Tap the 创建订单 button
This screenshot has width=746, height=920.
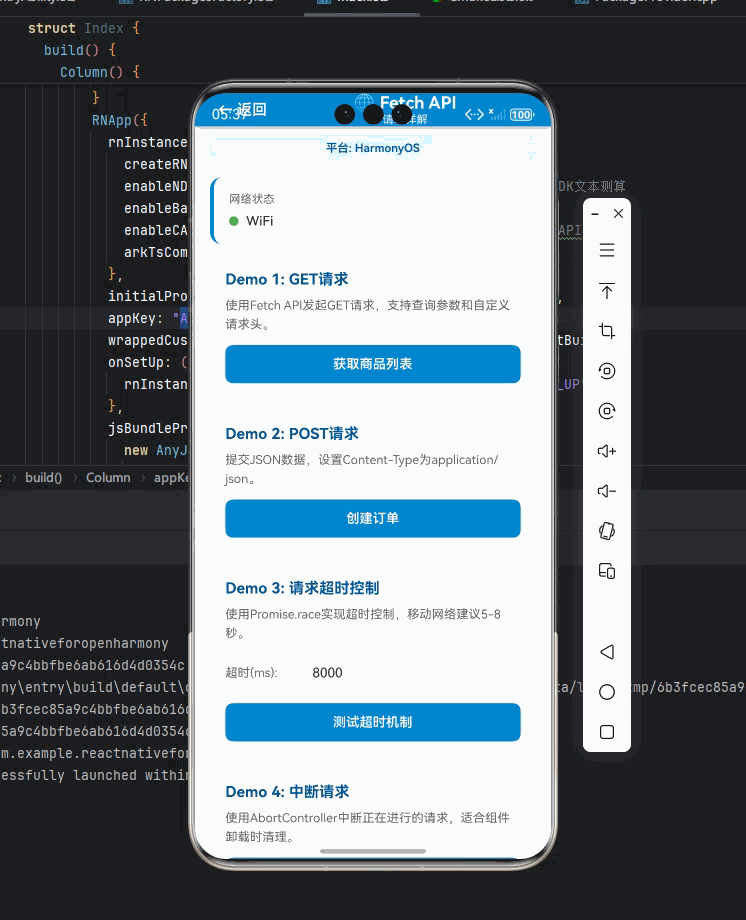click(x=373, y=518)
